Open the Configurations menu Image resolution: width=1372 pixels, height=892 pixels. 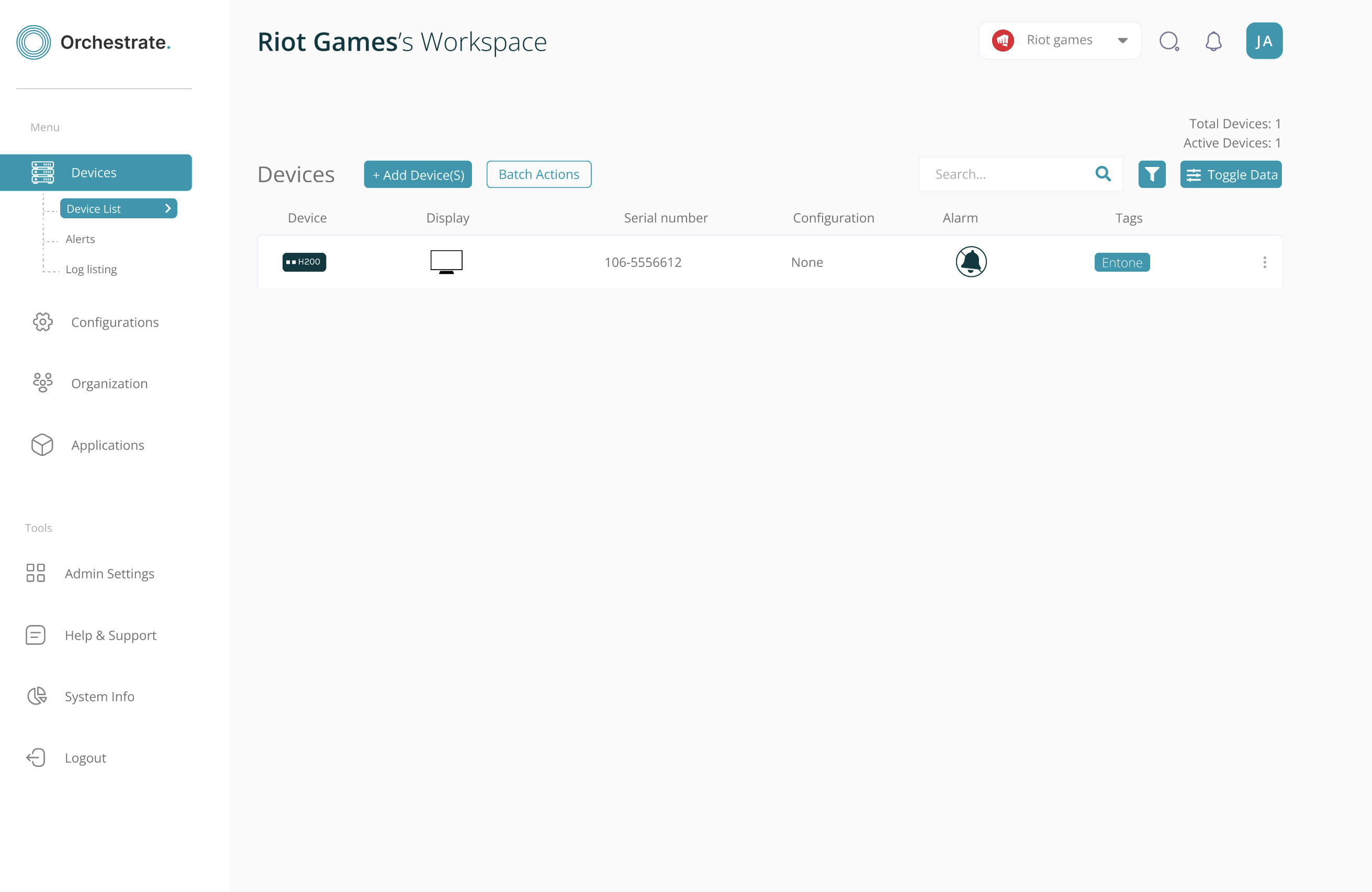pyautogui.click(x=114, y=322)
